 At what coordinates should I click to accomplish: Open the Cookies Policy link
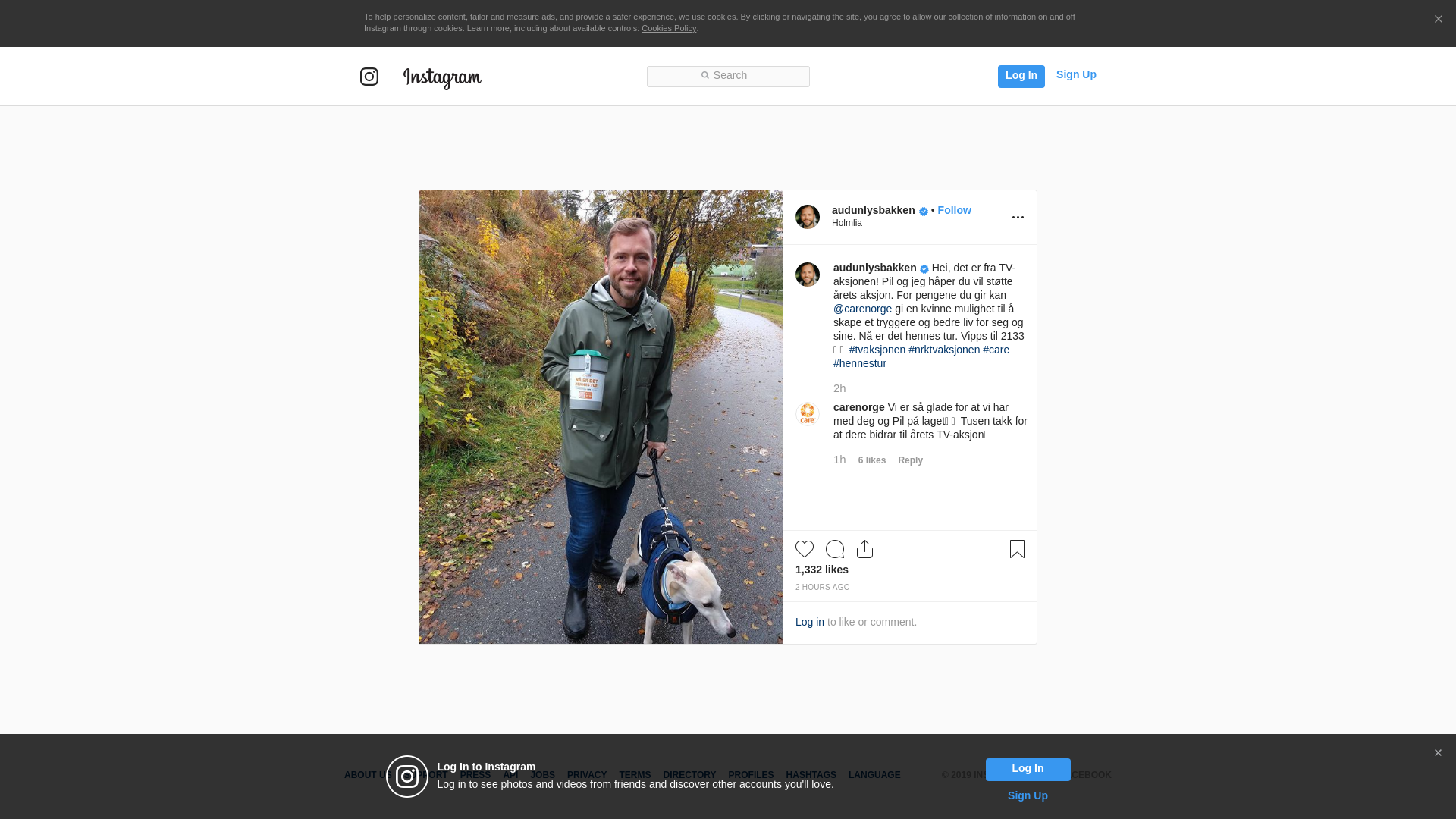coord(669,28)
